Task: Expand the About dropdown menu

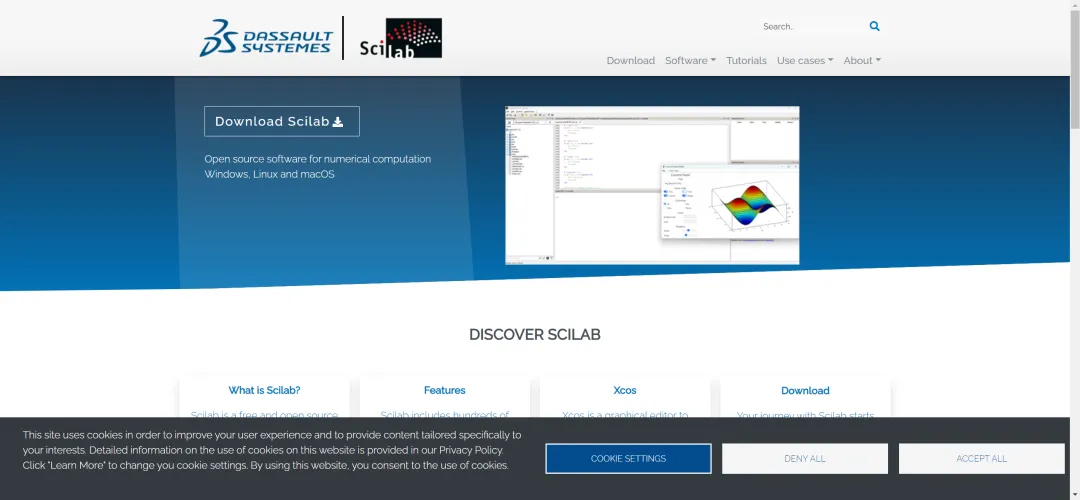Action: [862, 61]
